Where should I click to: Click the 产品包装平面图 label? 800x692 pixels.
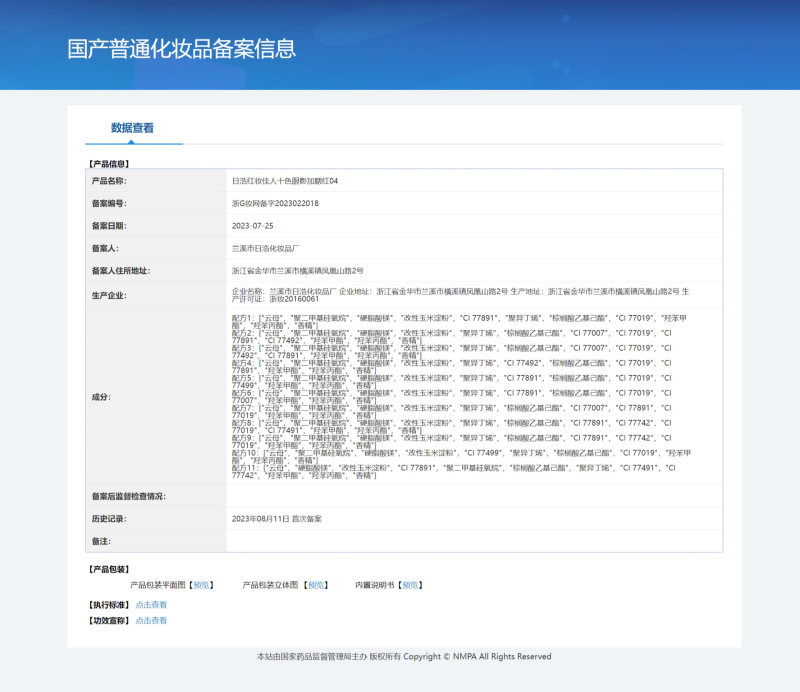pos(158,585)
